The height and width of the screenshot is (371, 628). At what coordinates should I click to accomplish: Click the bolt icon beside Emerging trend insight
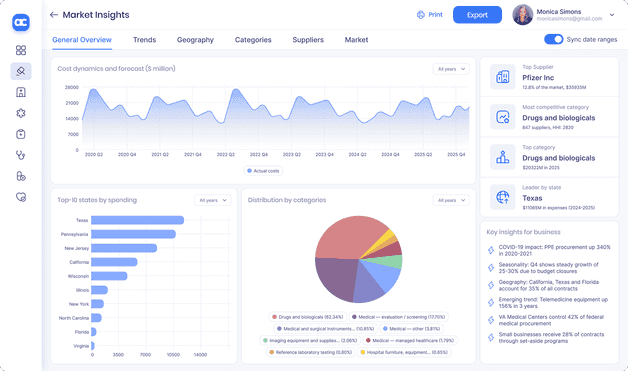point(491,302)
